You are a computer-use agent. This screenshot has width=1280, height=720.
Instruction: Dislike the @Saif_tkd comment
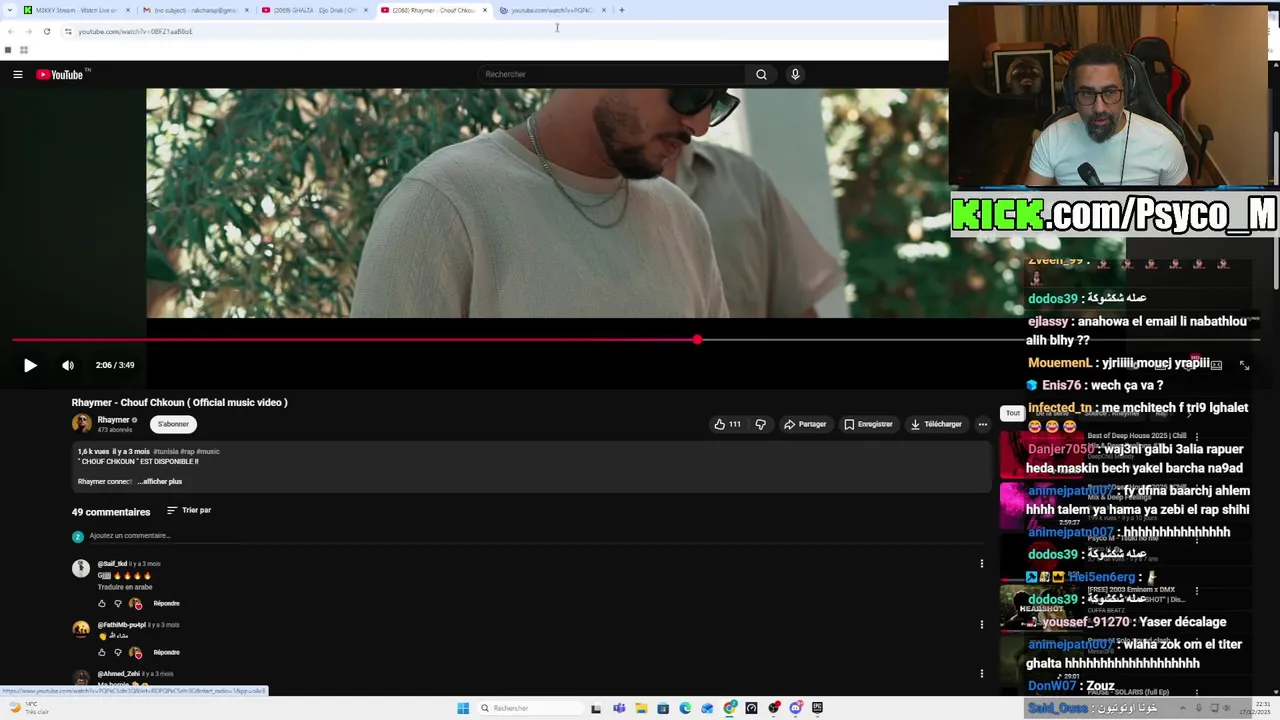click(118, 604)
